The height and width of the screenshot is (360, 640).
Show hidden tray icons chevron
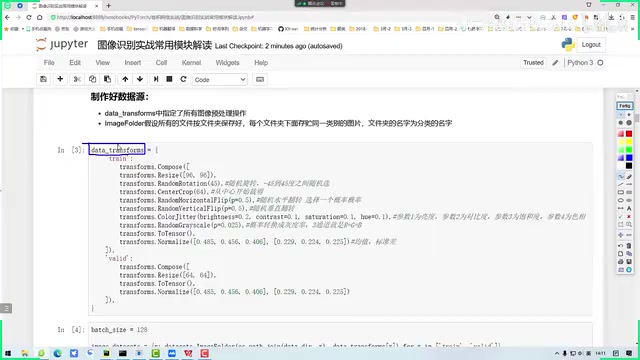(x=557, y=353)
